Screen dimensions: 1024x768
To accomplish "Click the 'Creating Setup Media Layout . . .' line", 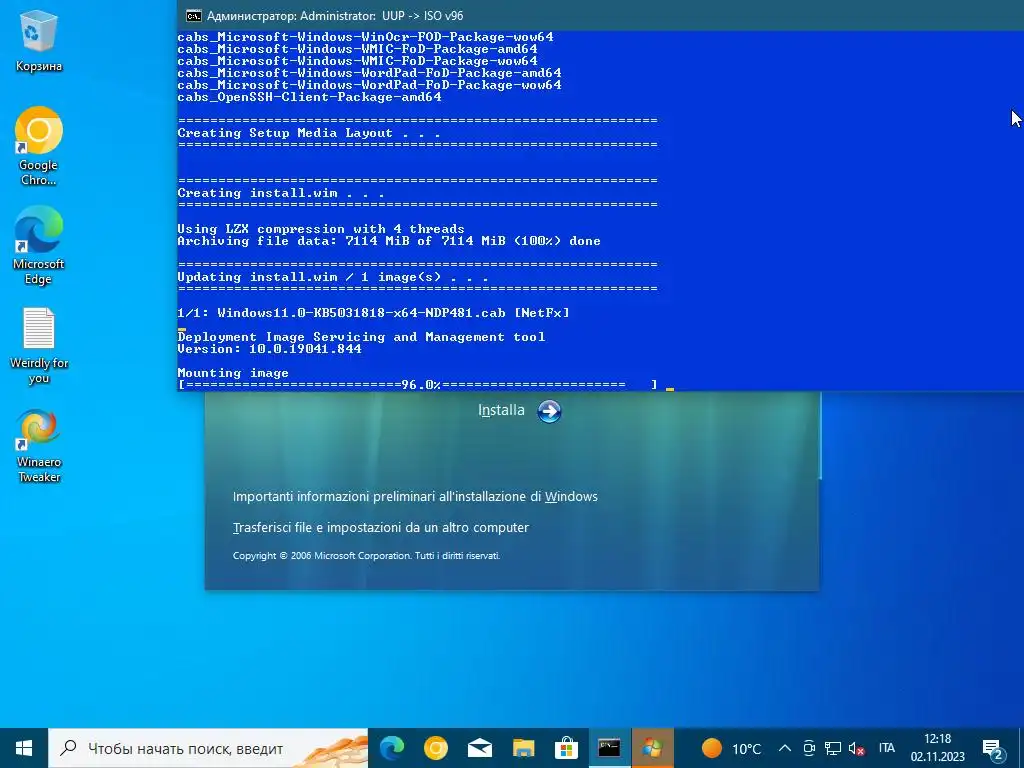I will pos(309,133).
